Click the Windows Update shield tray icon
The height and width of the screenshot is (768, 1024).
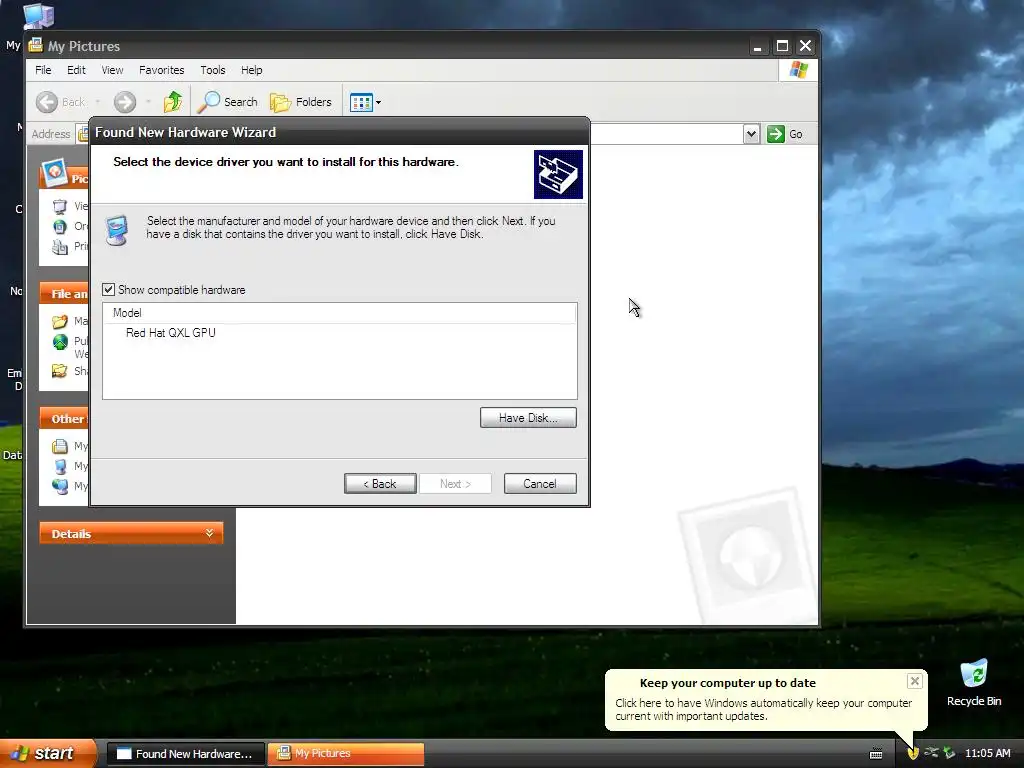(x=912, y=753)
